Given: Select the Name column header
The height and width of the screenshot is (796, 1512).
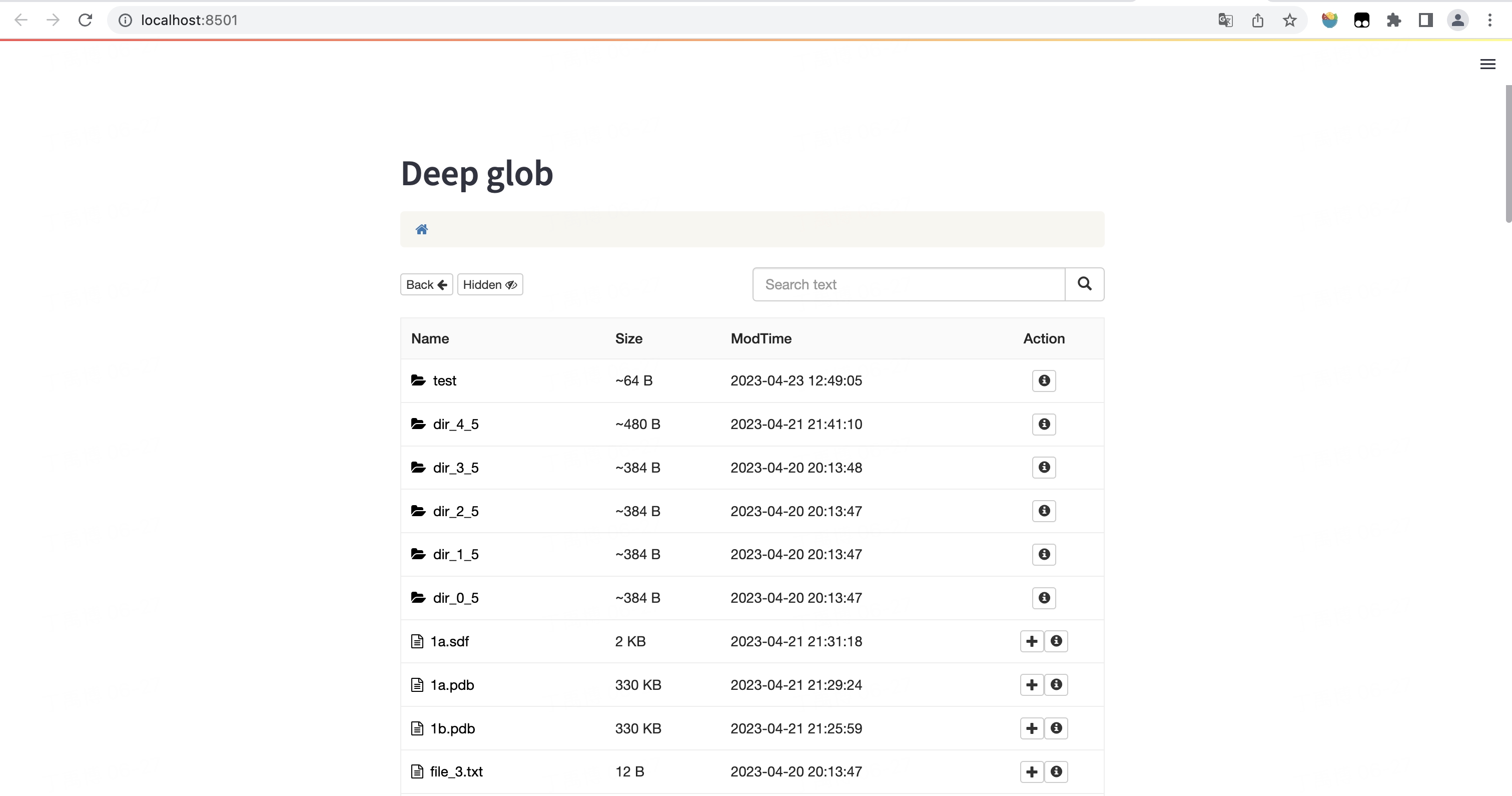Looking at the screenshot, I should pyautogui.click(x=430, y=338).
